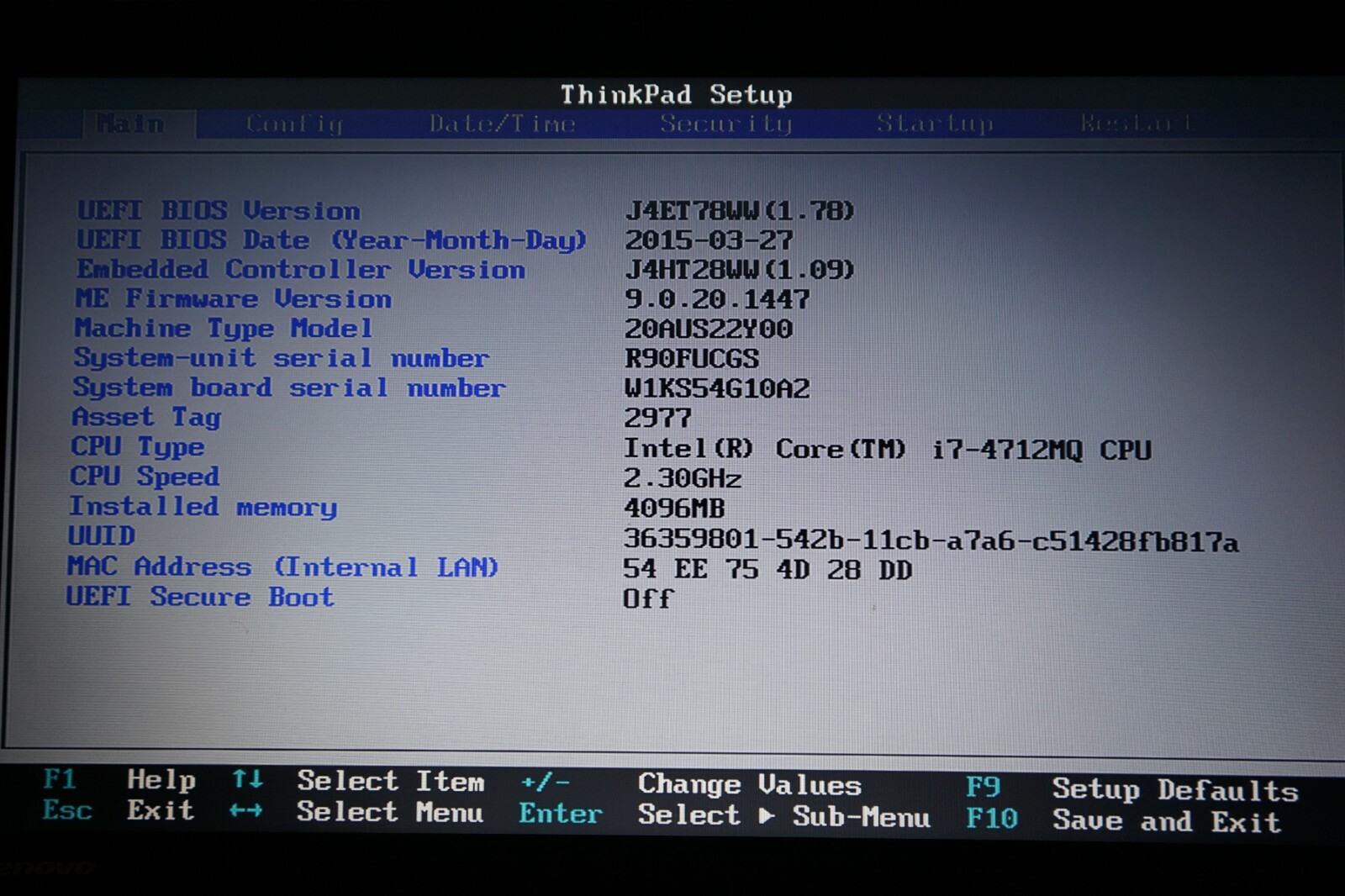Click the Change Values legend
Screen dimensions: 1345x896
750,784
